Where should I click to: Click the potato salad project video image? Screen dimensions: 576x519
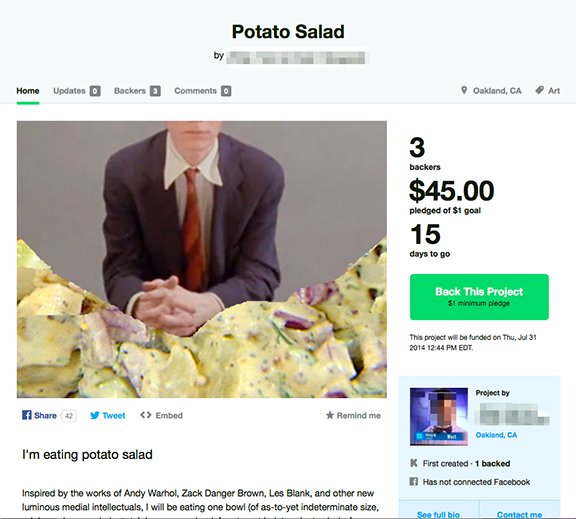click(x=202, y=259)
